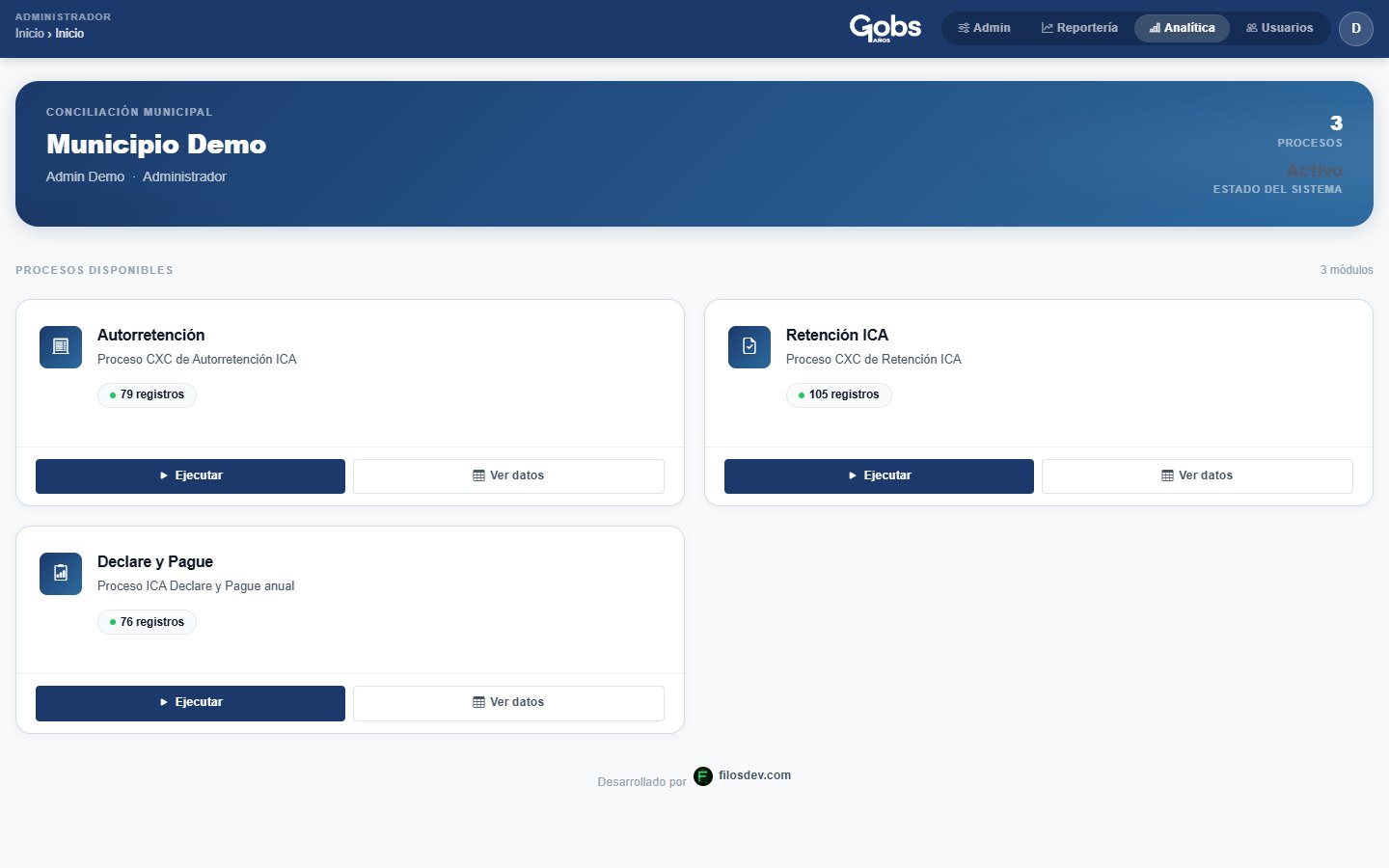Select the Retención ICA card title
Screen dimensions: 1389x868
pyautogui.click(x=837, y=336)
